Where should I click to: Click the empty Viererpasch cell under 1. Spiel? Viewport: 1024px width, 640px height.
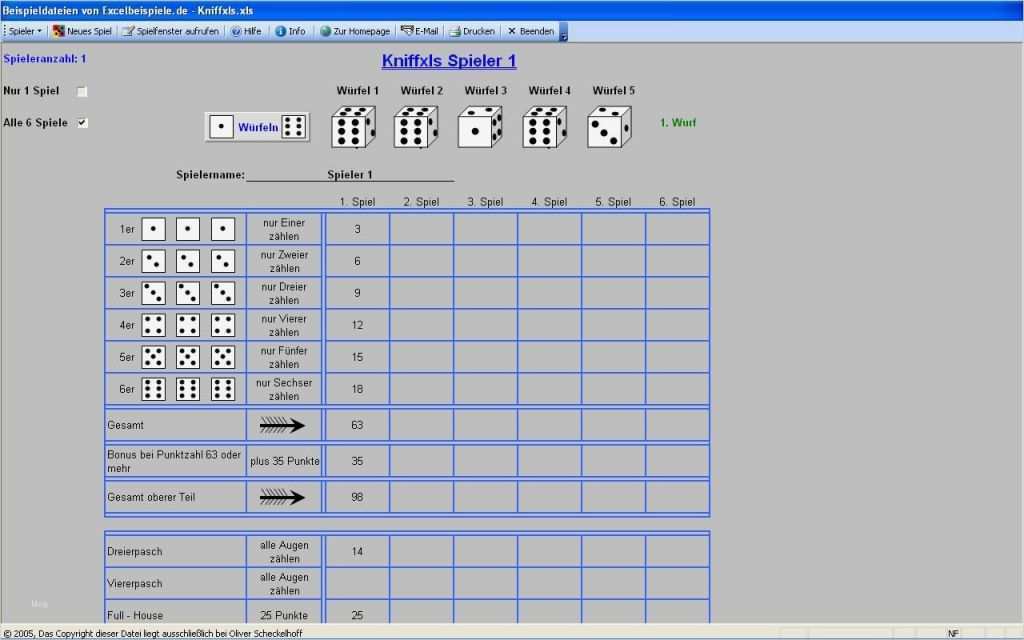click(357, 583)
